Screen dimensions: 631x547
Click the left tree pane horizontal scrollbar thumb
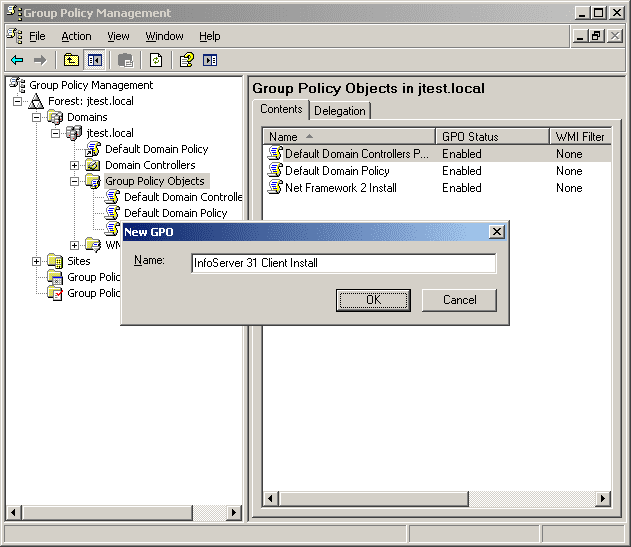[x=107, y=513]
